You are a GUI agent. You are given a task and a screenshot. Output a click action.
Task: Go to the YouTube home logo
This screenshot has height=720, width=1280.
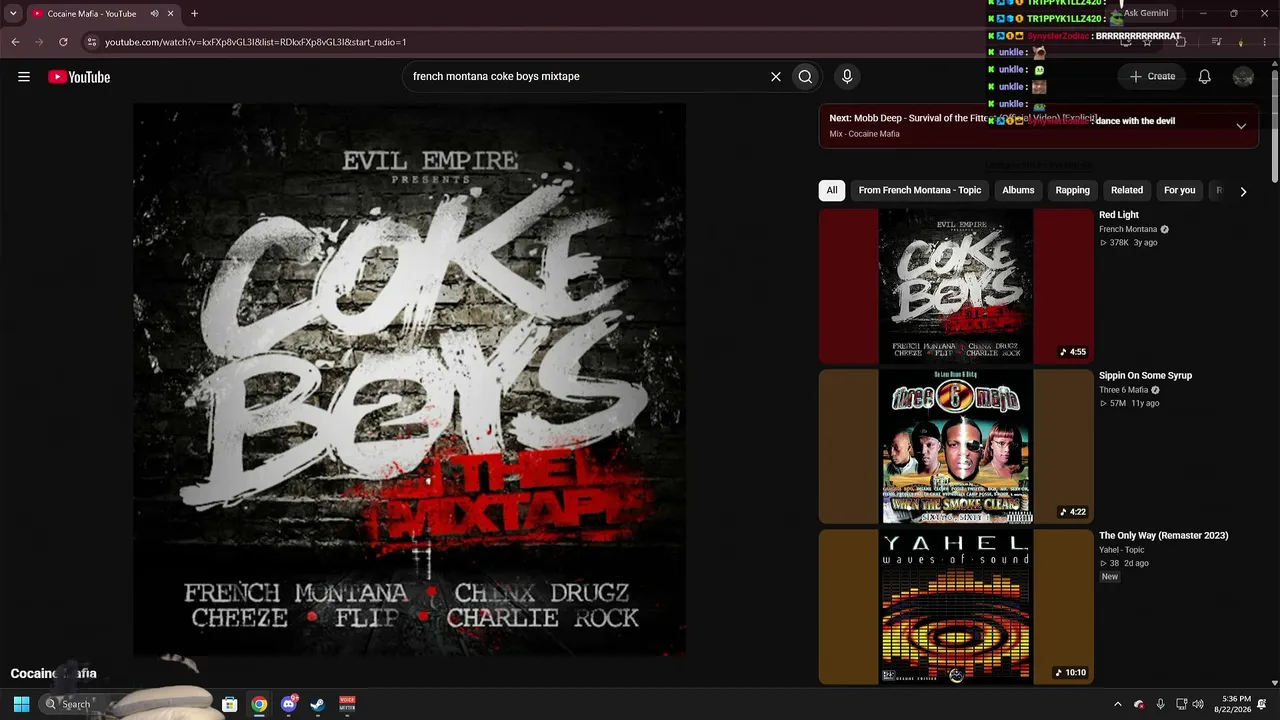point(79,77)
